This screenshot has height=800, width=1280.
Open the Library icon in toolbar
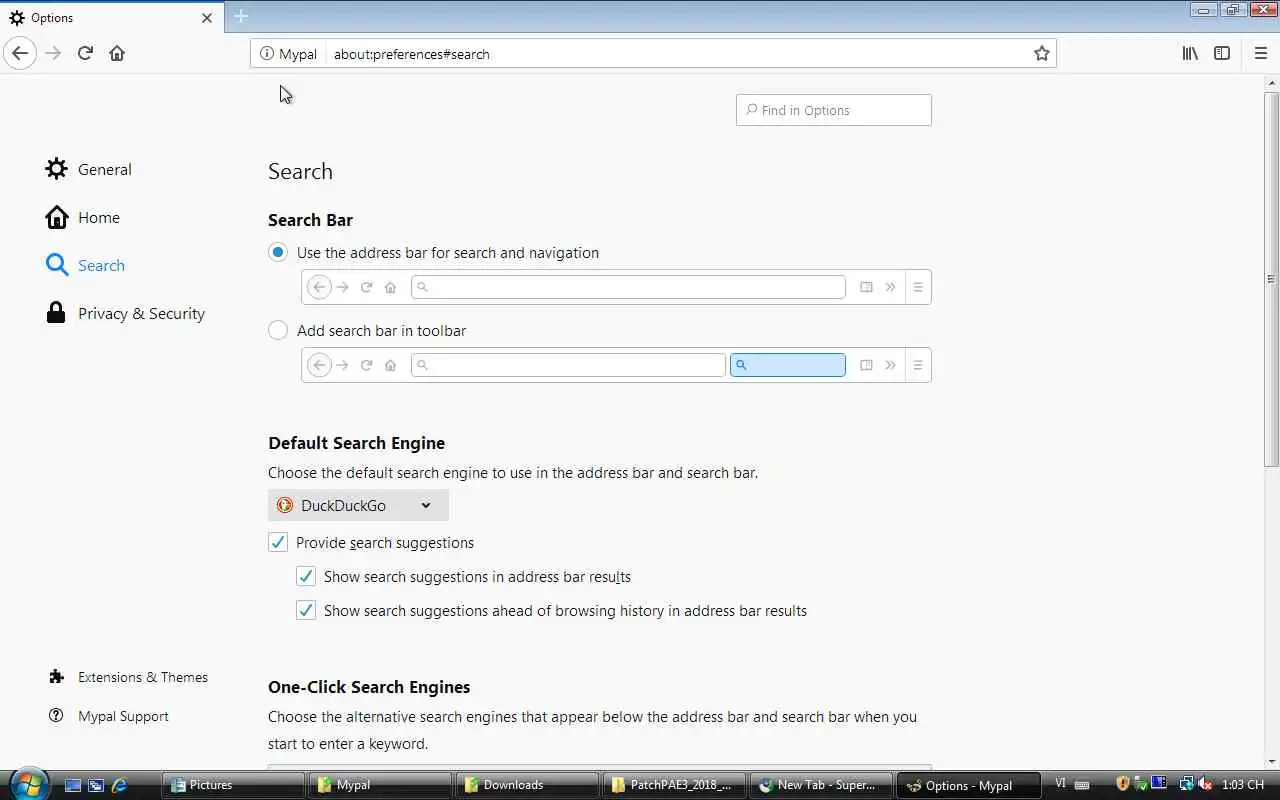(x=1190, y=53)
